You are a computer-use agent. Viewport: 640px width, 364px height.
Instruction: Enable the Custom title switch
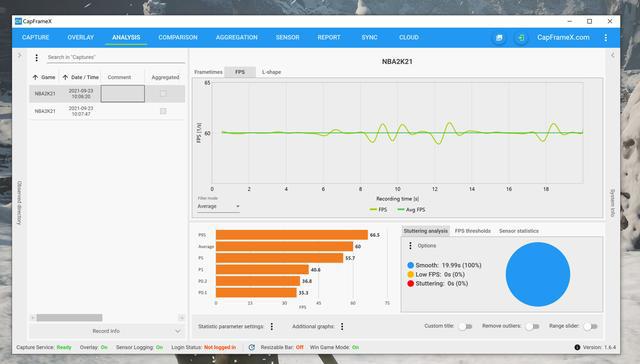tap(466, 326)
